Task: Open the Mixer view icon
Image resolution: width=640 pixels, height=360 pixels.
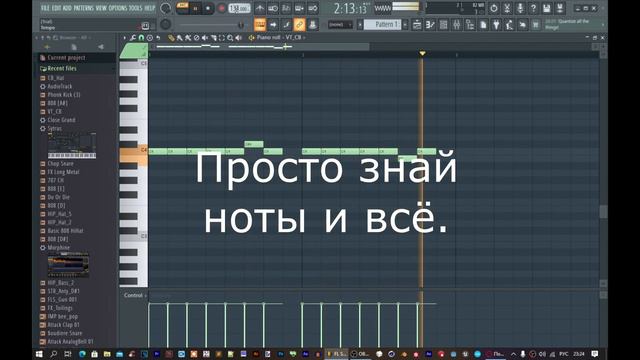Action: click(x=457, y=25)
